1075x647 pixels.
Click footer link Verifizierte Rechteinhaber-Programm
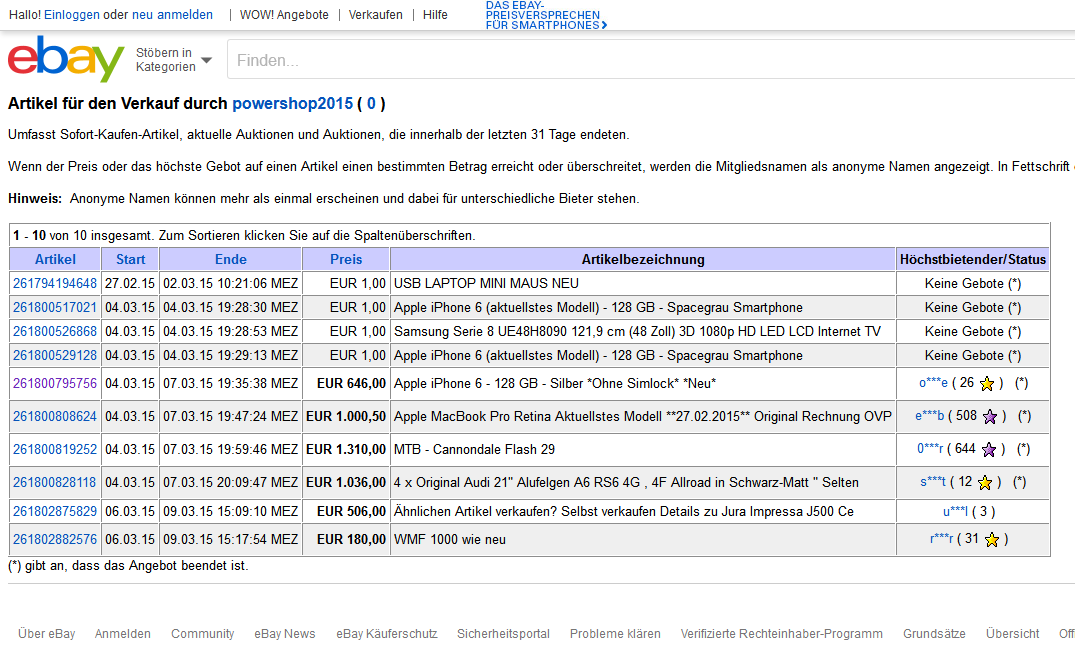782,634
